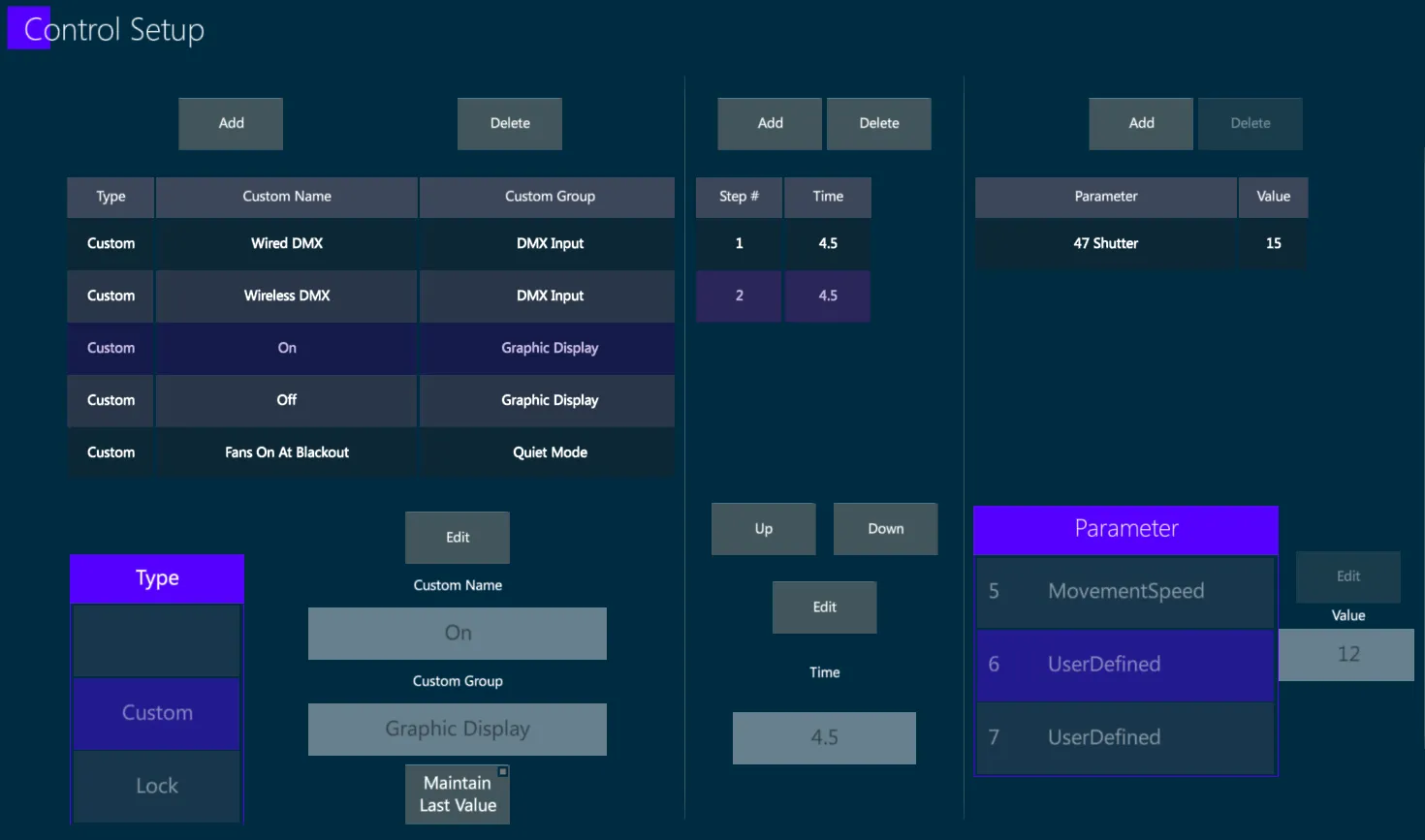Click Add above the Parameter table
Viewport: 1425px width, 840px height.
(x=1141, y=123)
